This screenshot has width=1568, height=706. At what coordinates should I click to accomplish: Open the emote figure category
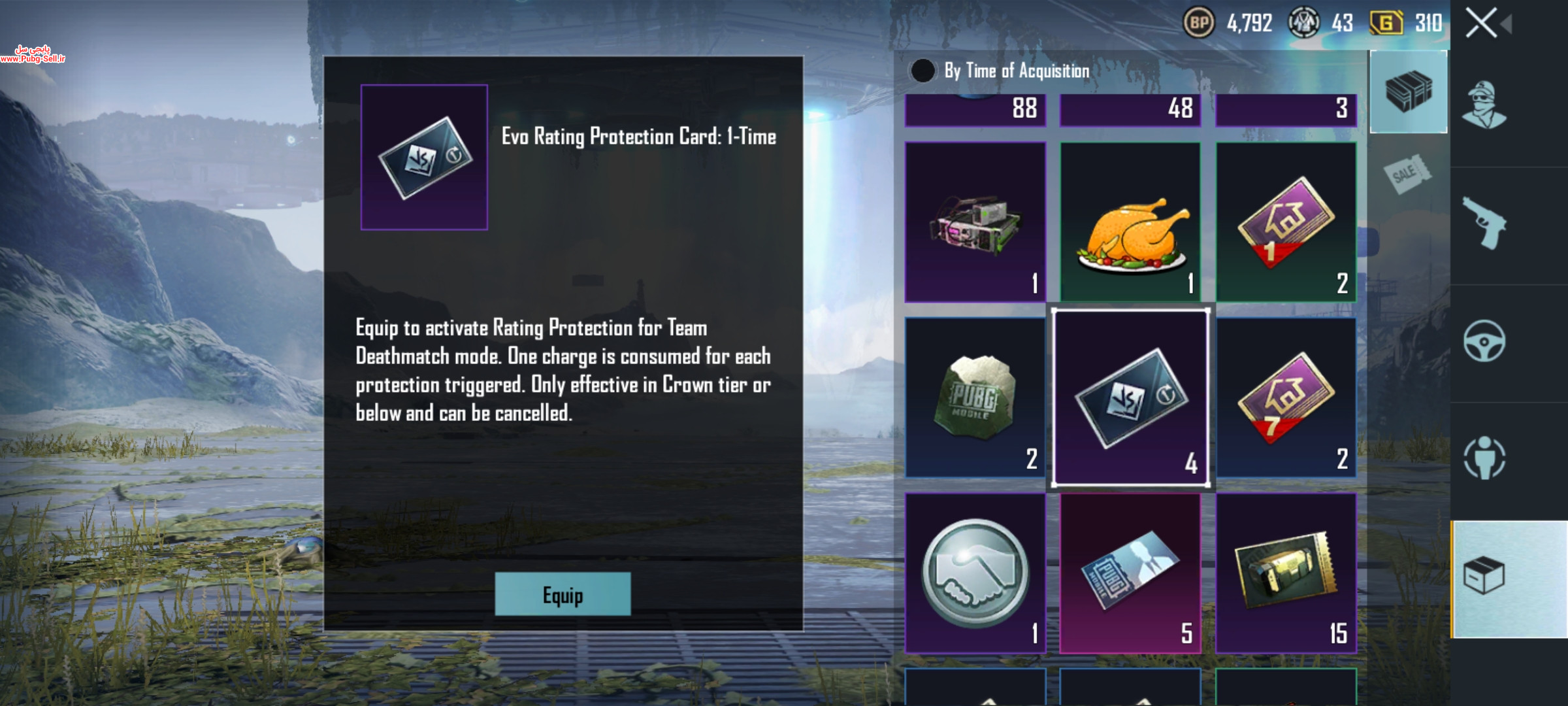tap(1484, 458)
